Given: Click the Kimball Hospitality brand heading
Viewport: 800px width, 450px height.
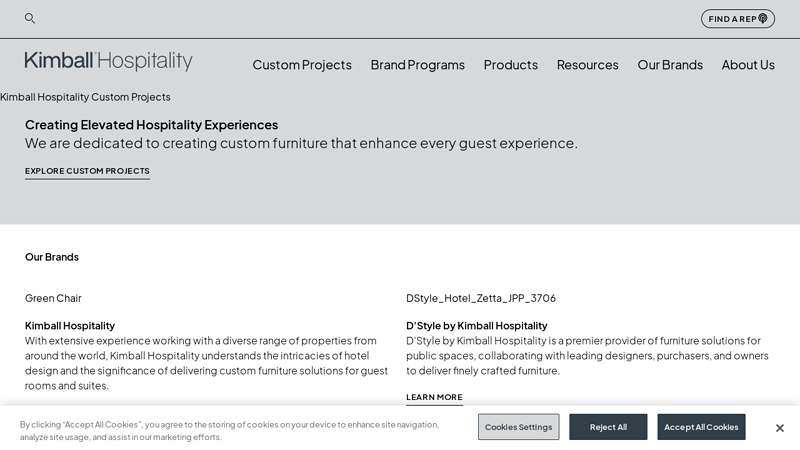Looking at the screenshot, I should coord(70,325).
